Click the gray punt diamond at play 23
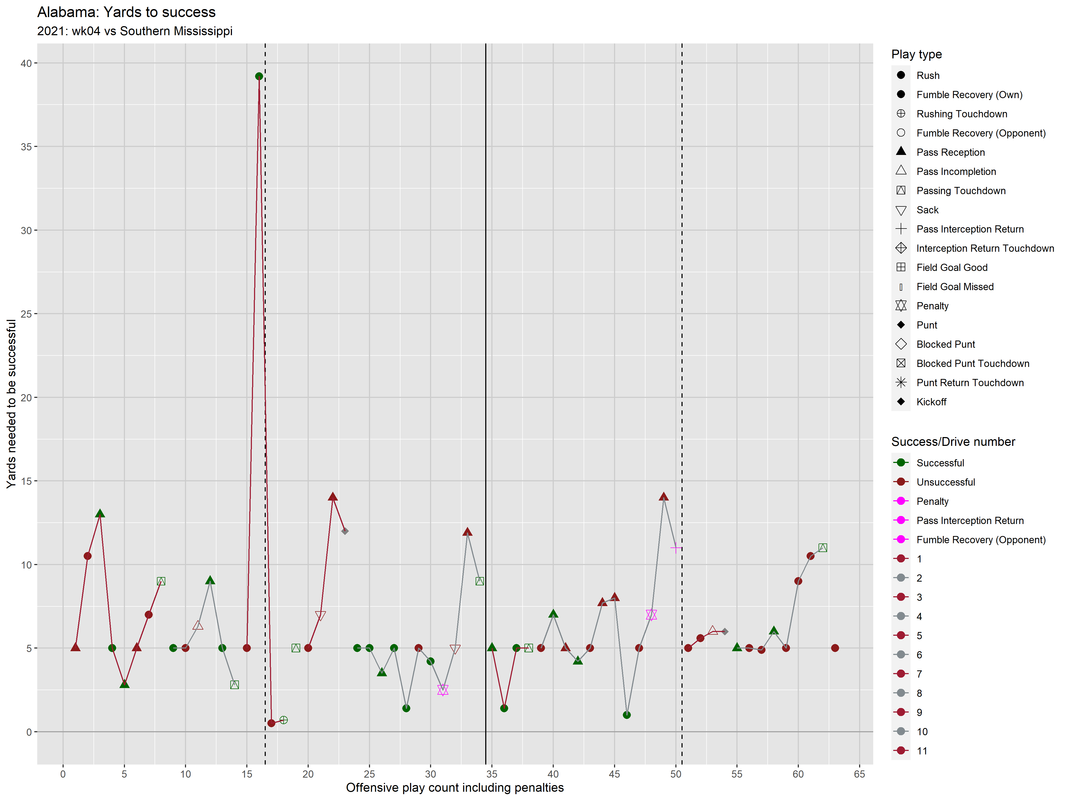 coord(345,531)
